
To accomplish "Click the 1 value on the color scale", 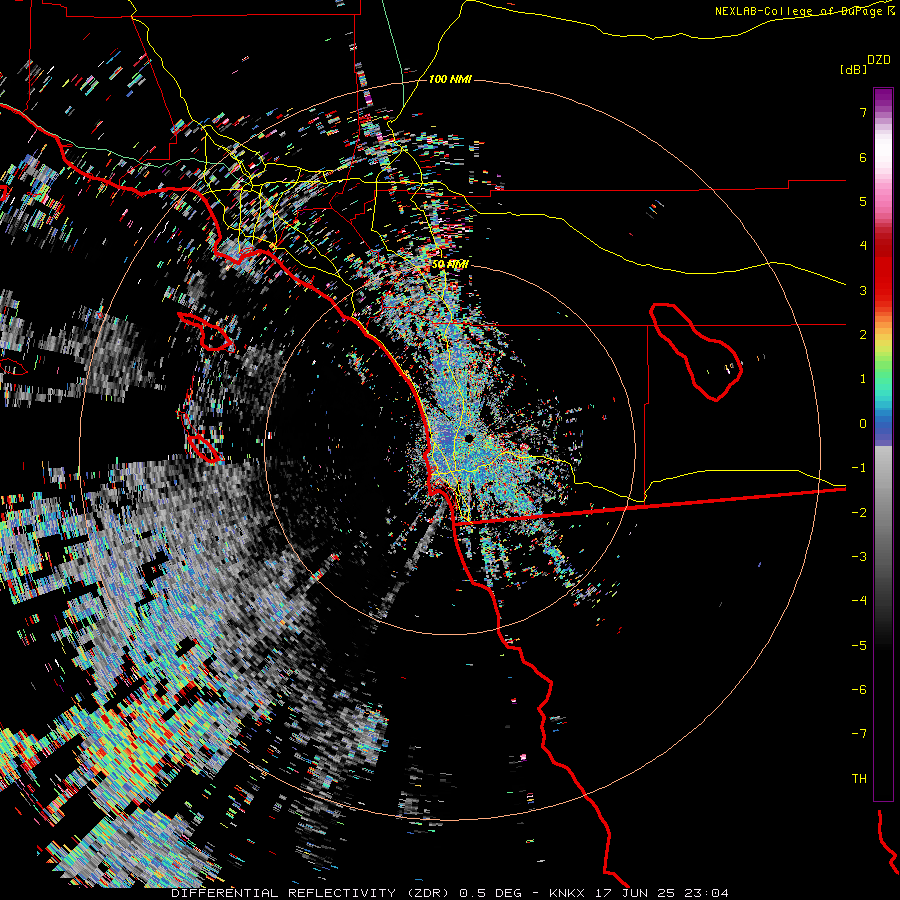I will click(x=863, y=379).
